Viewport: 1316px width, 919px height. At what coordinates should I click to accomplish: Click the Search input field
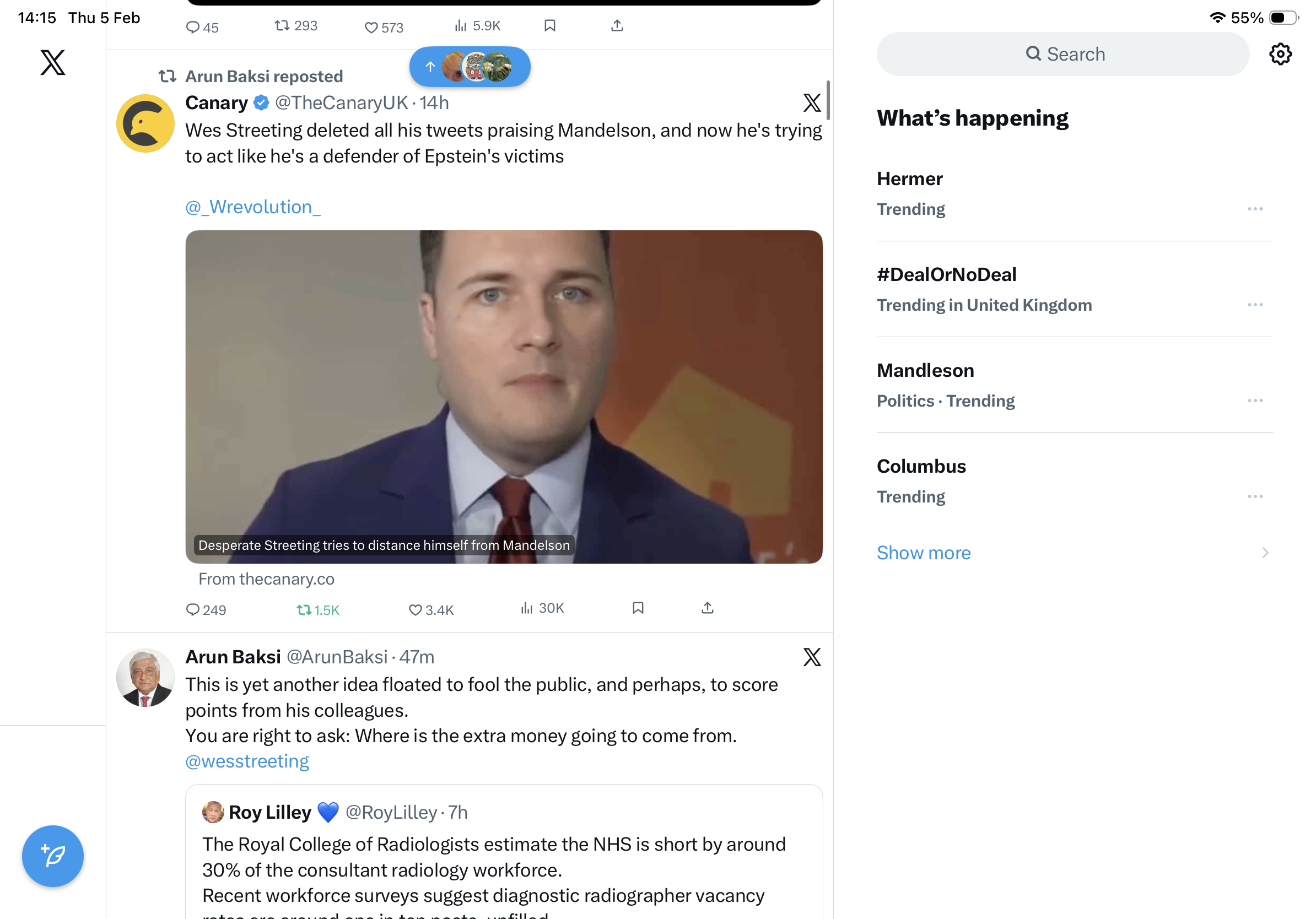(x=1063, y=55)
